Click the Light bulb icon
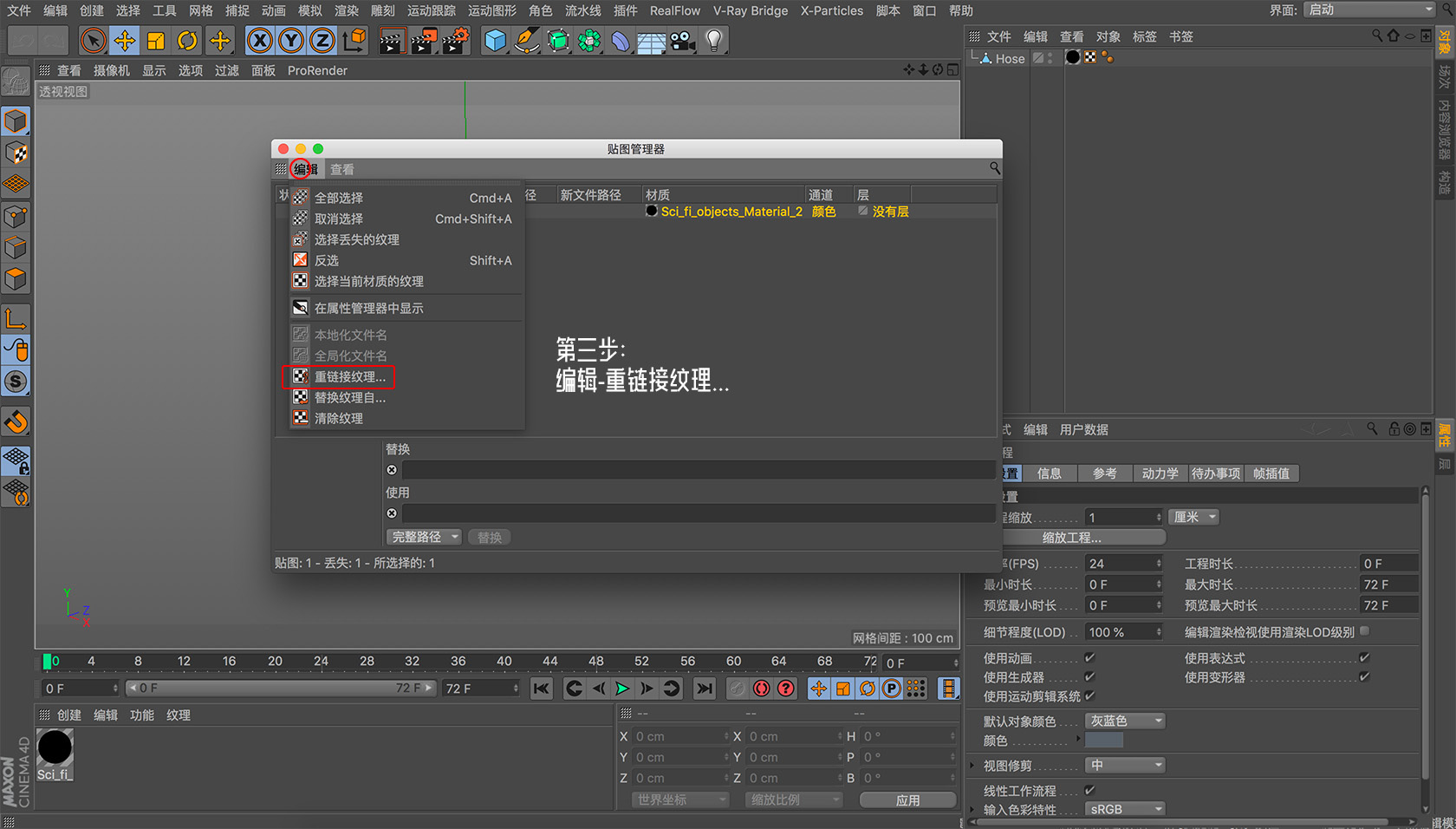Viewport: 1456px width, 829px height. click(714, 41)
